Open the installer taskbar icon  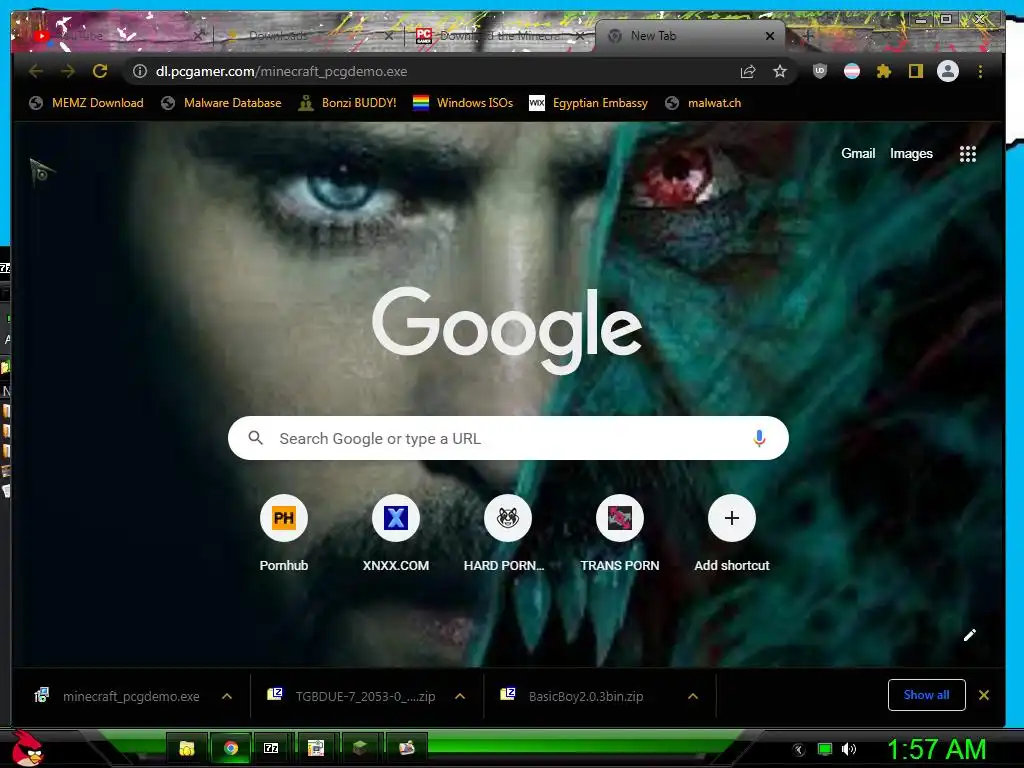point(315,748)
